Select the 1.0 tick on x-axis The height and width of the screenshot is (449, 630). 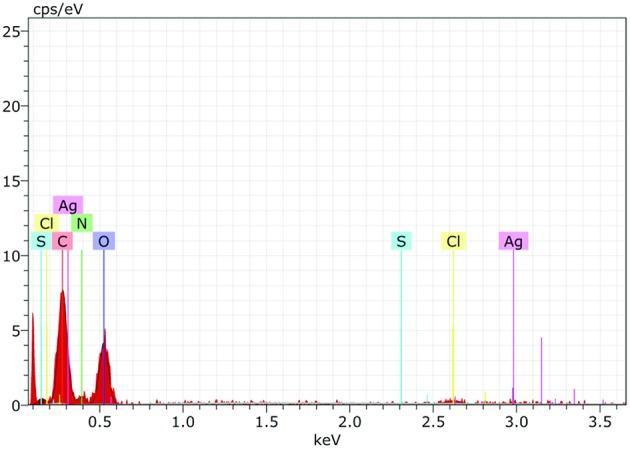point(182,422)
